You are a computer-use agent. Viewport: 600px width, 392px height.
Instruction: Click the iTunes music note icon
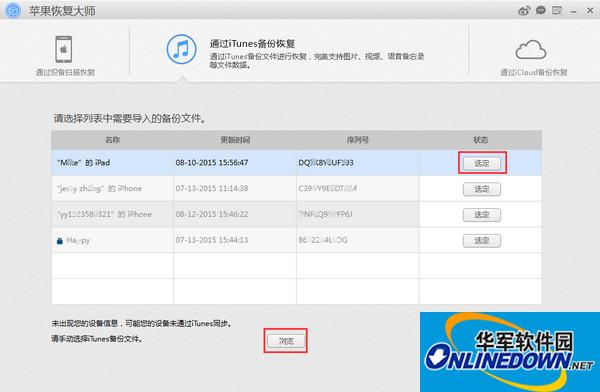click(x=181, y=49)
